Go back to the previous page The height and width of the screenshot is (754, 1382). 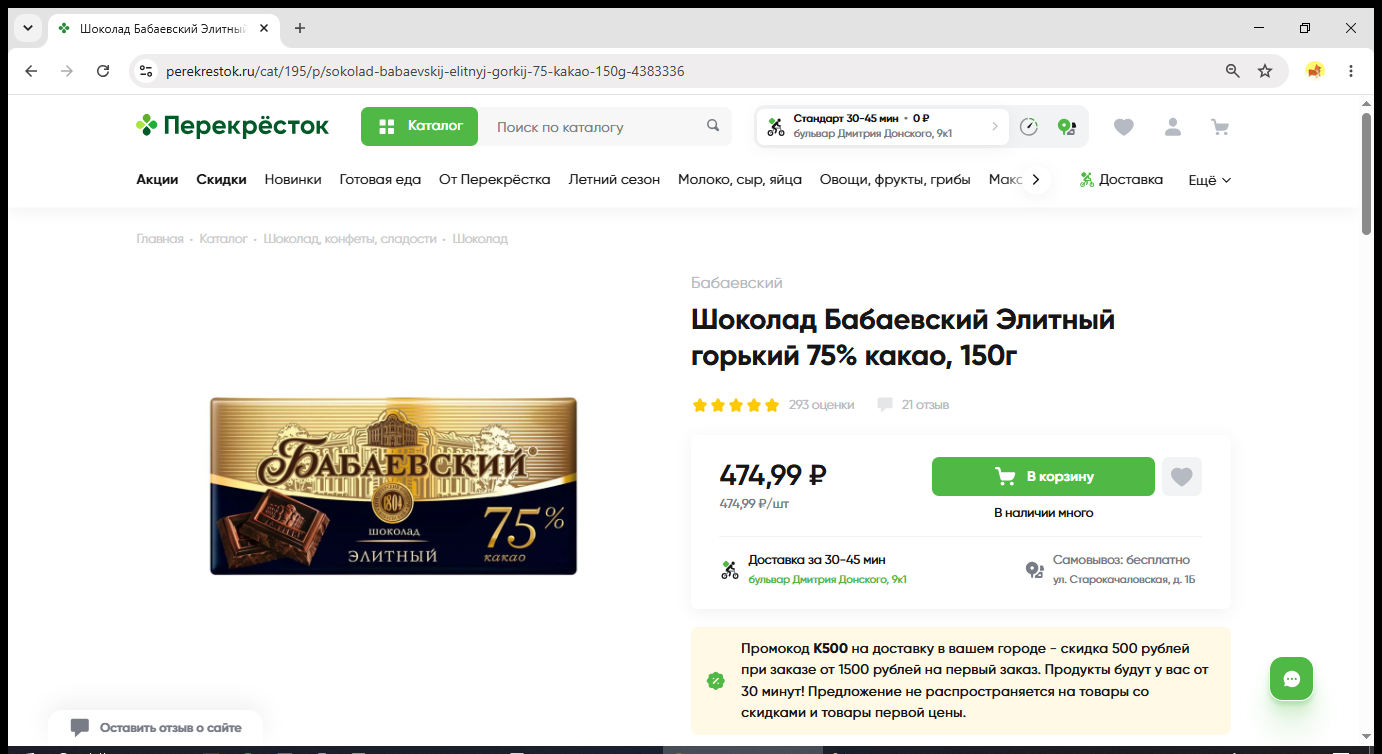coord(31,71)
